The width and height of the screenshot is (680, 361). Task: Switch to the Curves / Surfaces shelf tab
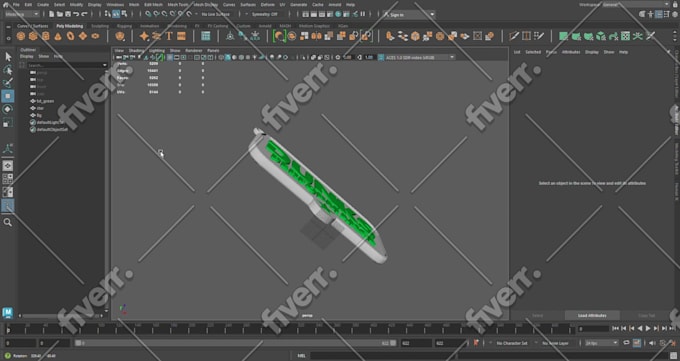(x=33, y=26)
